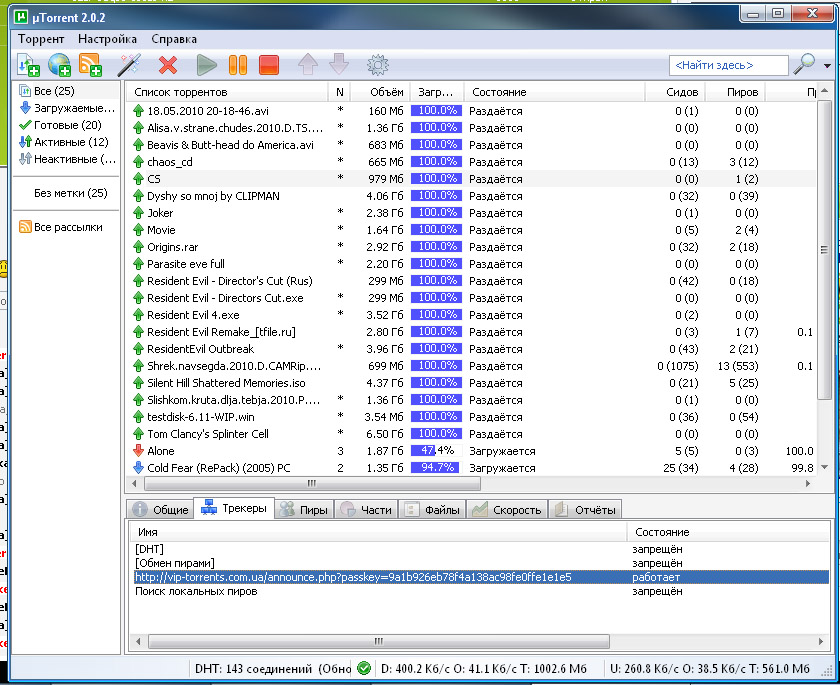
Task: Open the Настройка menu
Action: (107, 39)
